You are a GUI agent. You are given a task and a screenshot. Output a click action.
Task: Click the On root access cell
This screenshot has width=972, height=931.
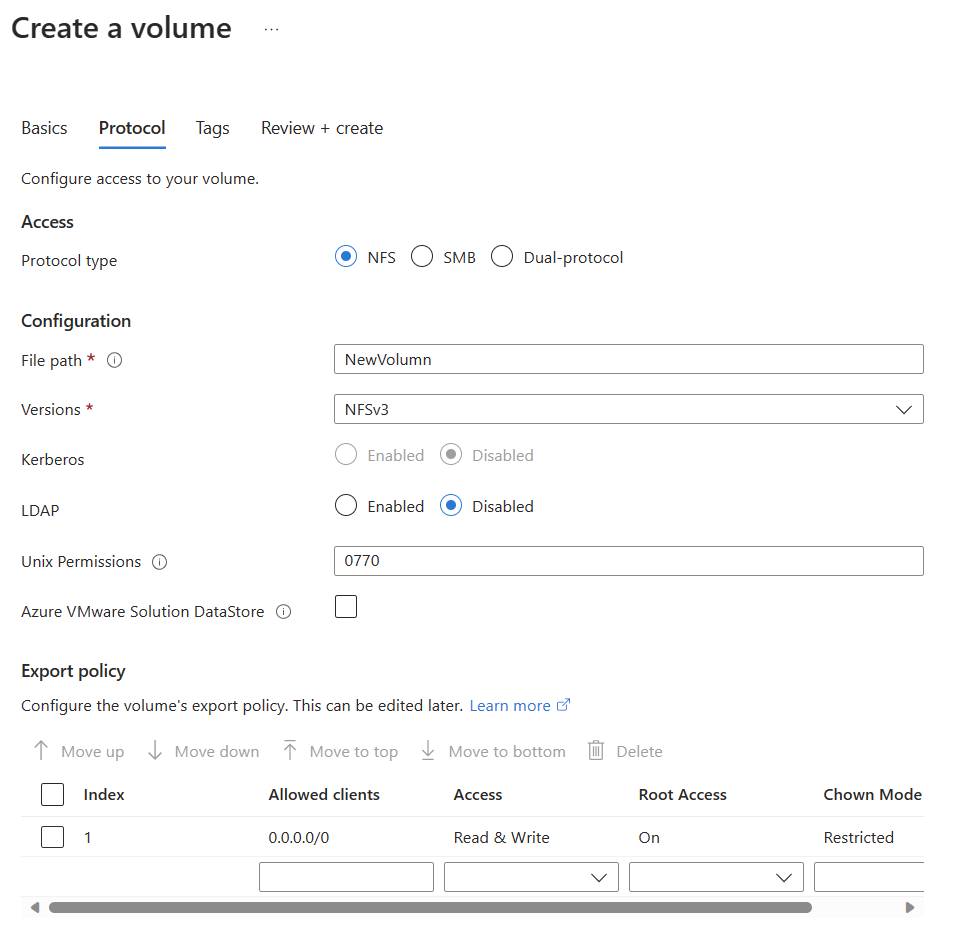[649, 837]
